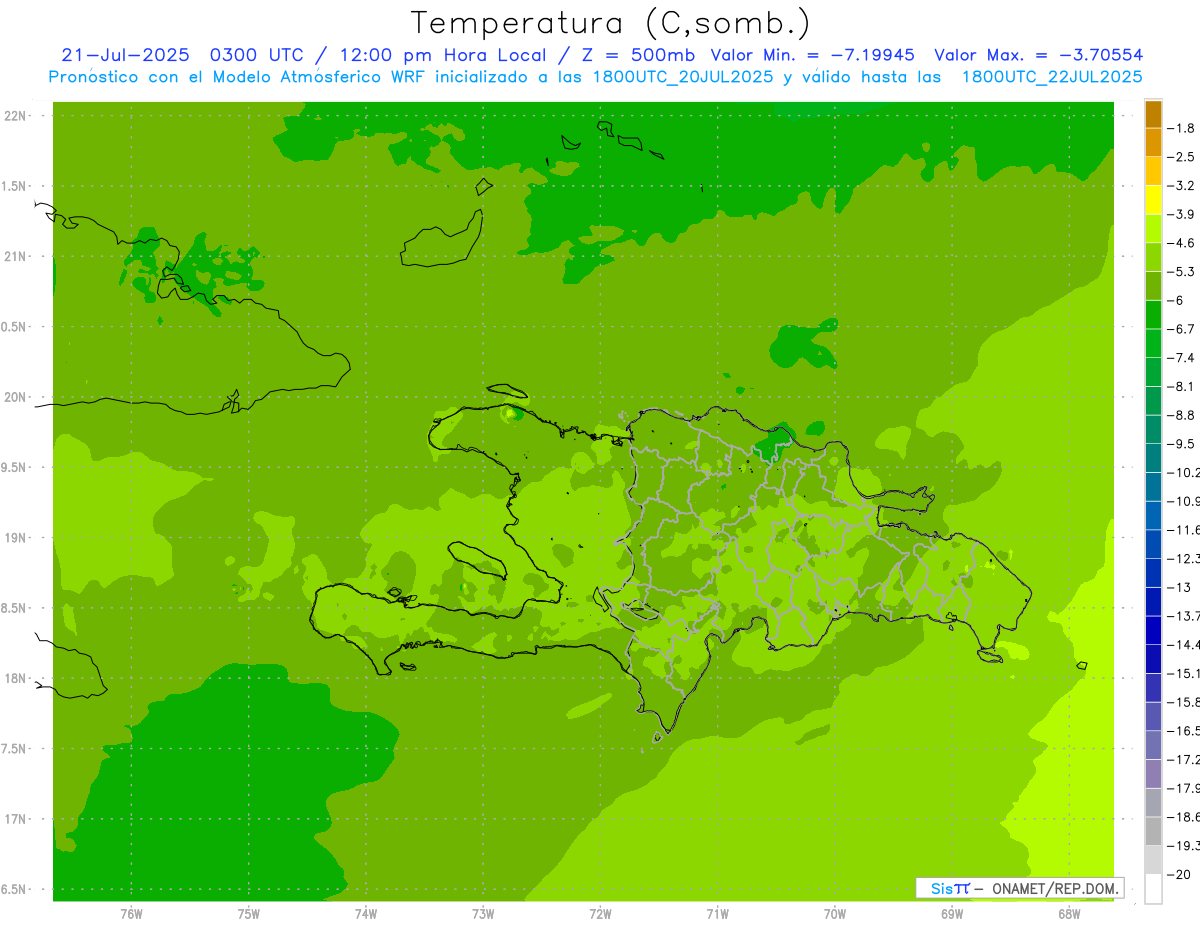Pick the blue legend swatch between -13 and -13.7
This screenshot has width=1200, height=927.
click(x=1153, y=602)
